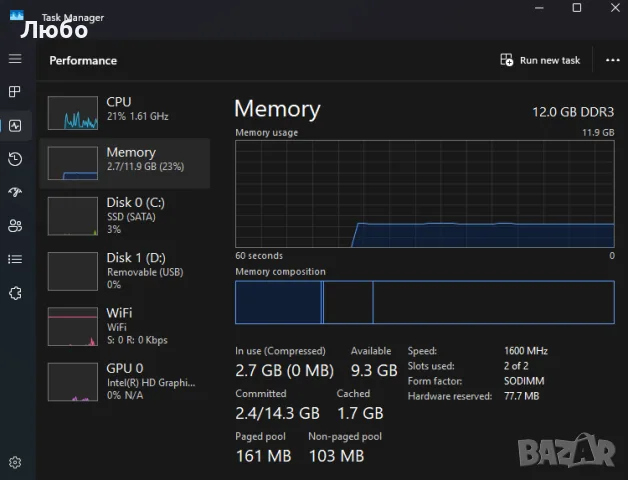This screenshot has height=480, width=628.
Task: Click the free segment of Memory composition
Action: point(493,302)
